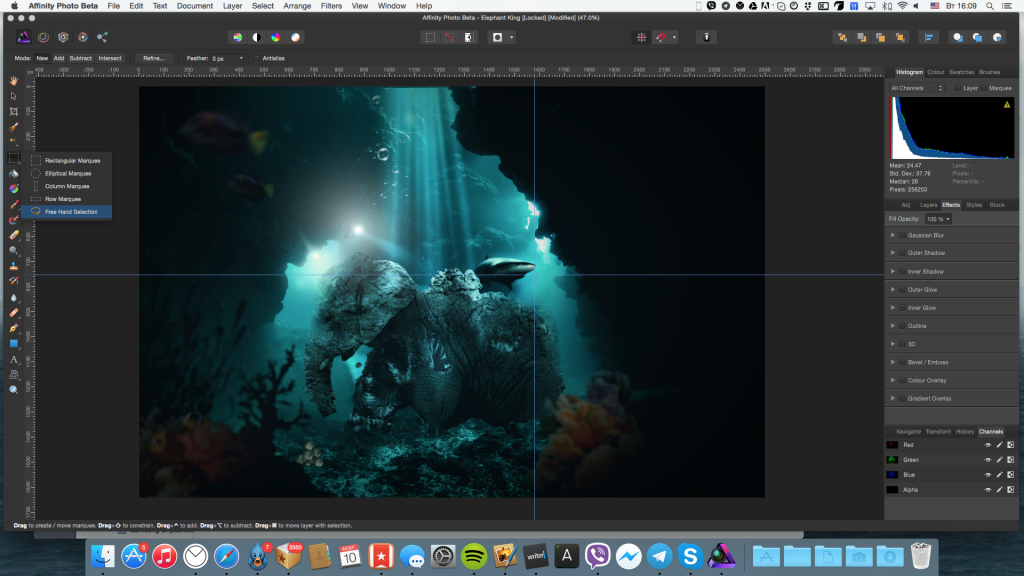Switch to the Layers panel tab
The height and width of the screenshot is (576, 1024).
(x=928, y=205)
